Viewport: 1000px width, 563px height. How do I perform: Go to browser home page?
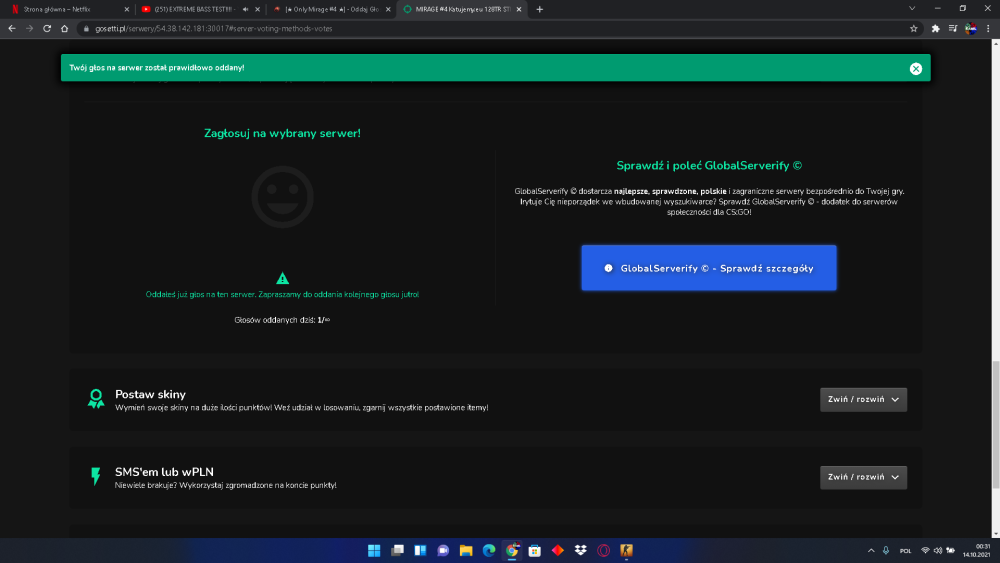coord(64,29)
